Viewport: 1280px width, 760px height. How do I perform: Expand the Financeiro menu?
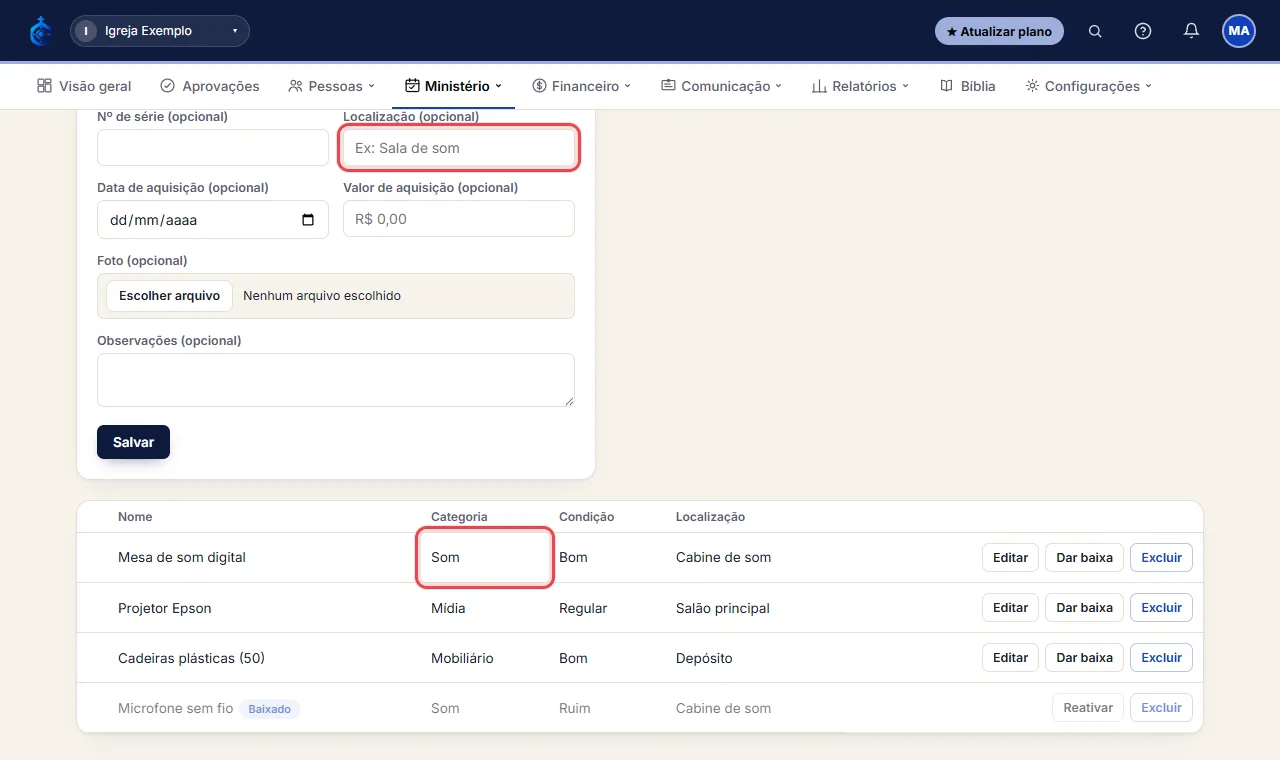[582, 86]
